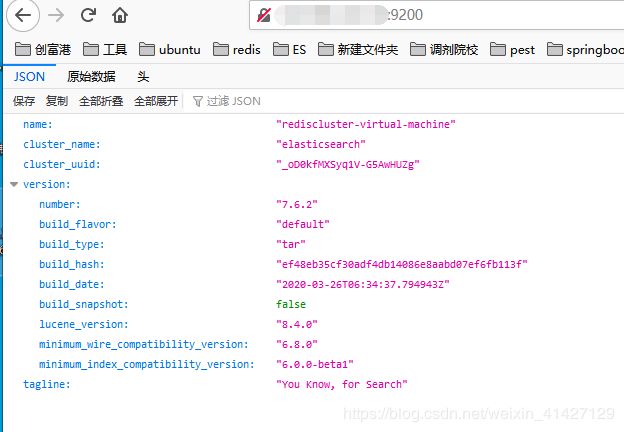Click the 保存 save button
The image size is (624, 432).
pos(24,101)
